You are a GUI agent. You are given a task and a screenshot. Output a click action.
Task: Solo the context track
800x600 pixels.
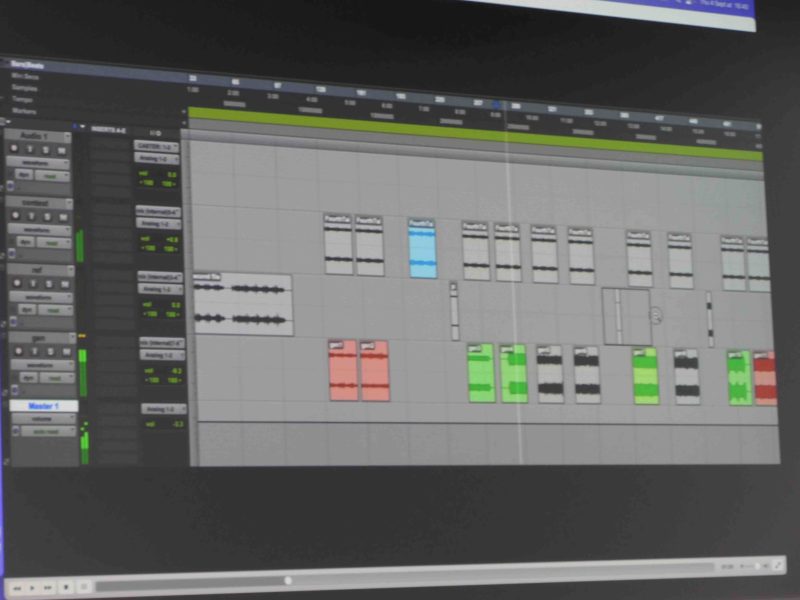[x=46, y=216]
